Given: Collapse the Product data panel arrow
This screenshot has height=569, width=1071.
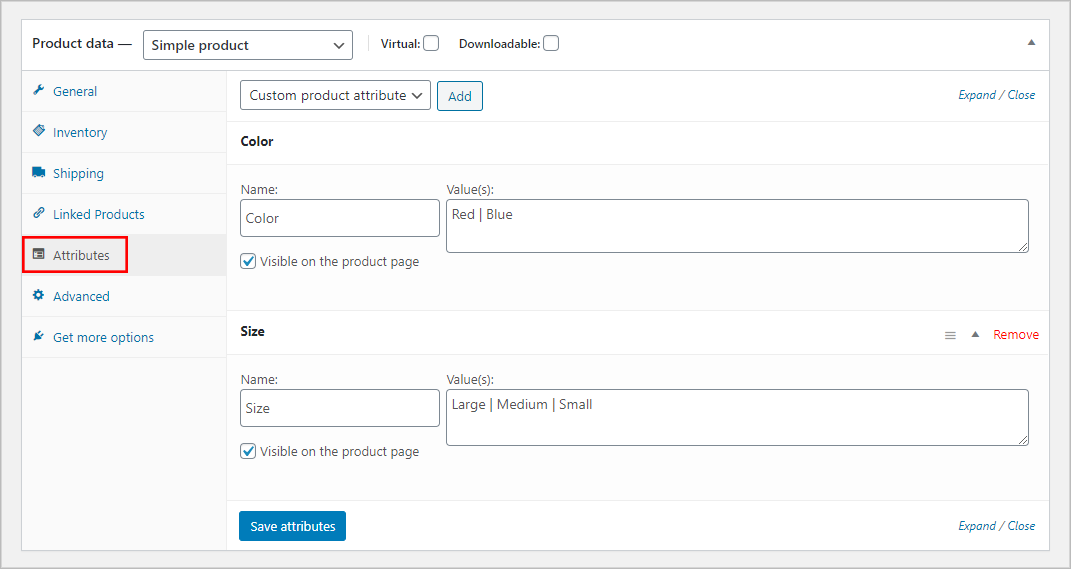Looking at the screenshot, I should pyautogui.click(x=1031, y=43).
